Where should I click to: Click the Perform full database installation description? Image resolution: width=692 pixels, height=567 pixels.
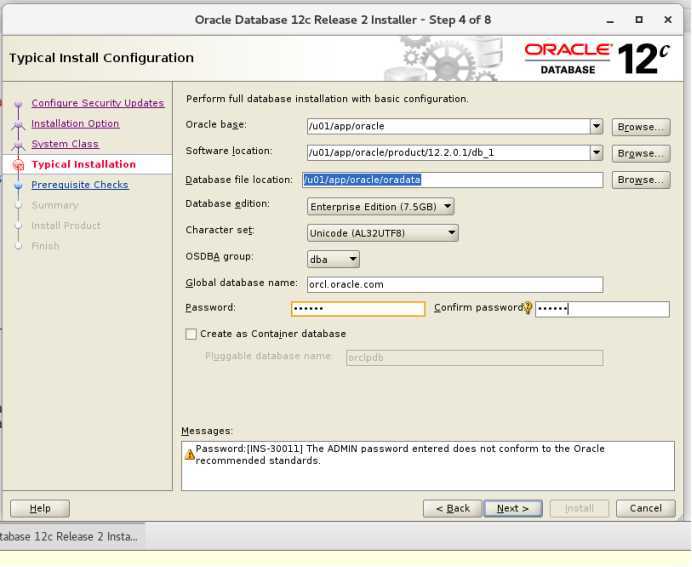pyautogui.click(x=327, y=99)
